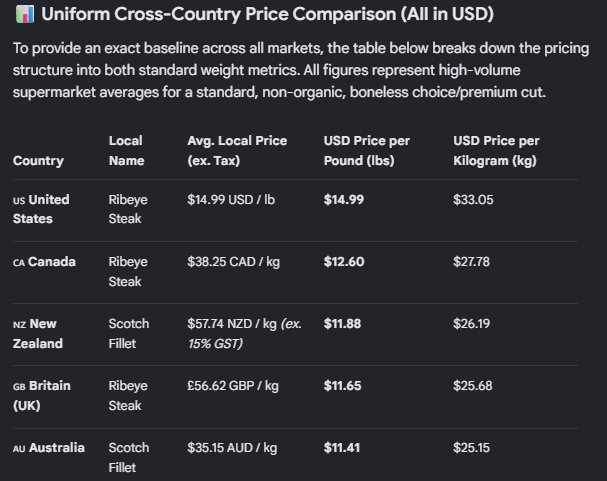The width and height of the screenshot is (607, 481).
Task: Click the bar chart emoji icon in heading
Action: (x=25, y=14)
